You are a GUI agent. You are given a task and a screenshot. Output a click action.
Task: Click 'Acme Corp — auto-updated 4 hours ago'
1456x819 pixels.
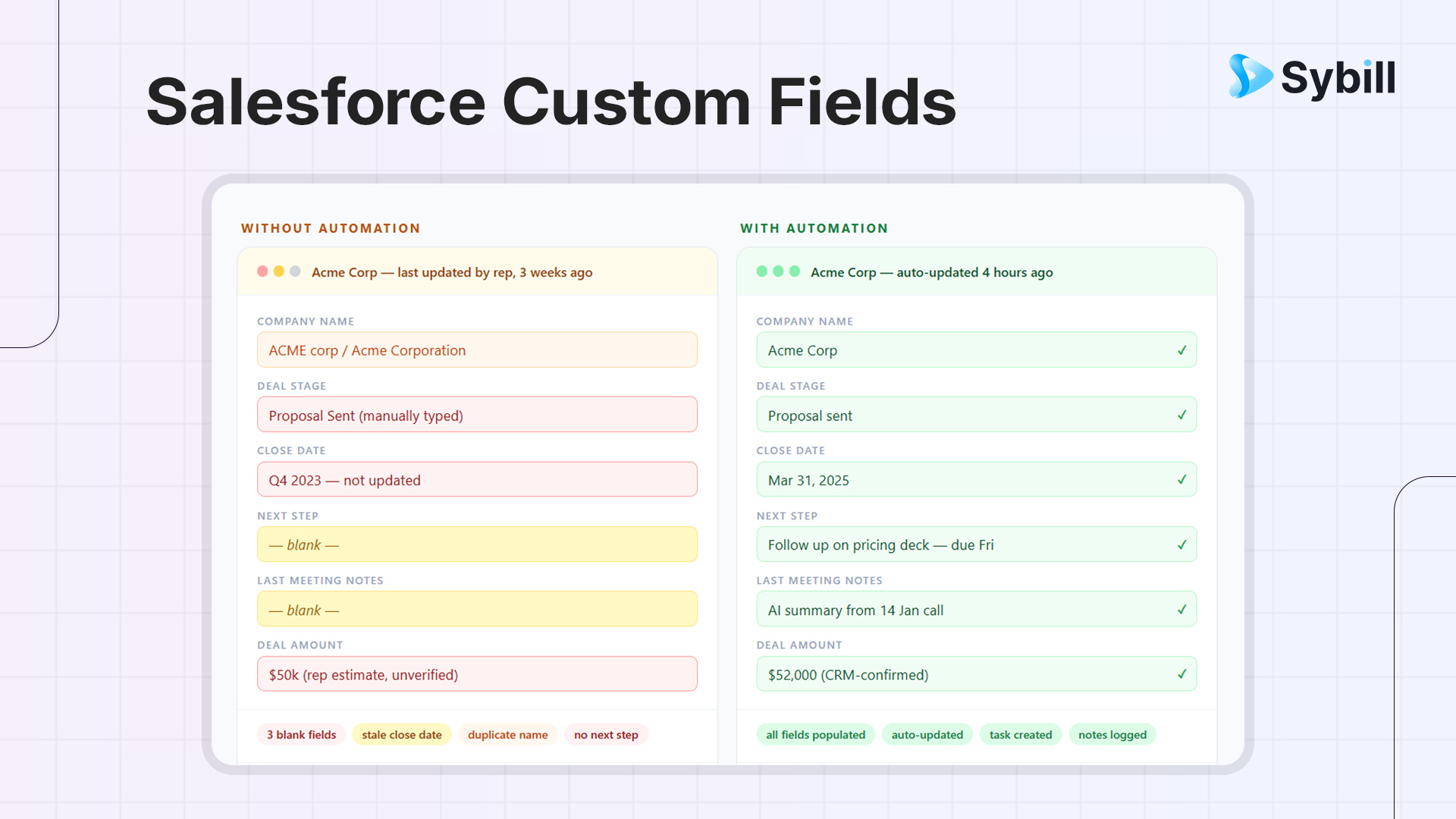(x=932, y=272)
